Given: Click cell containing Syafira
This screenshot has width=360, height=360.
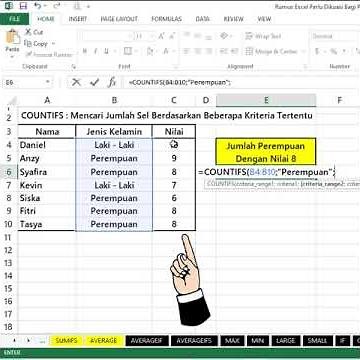Looking at the screenshot, I should [x=46, y=172].
